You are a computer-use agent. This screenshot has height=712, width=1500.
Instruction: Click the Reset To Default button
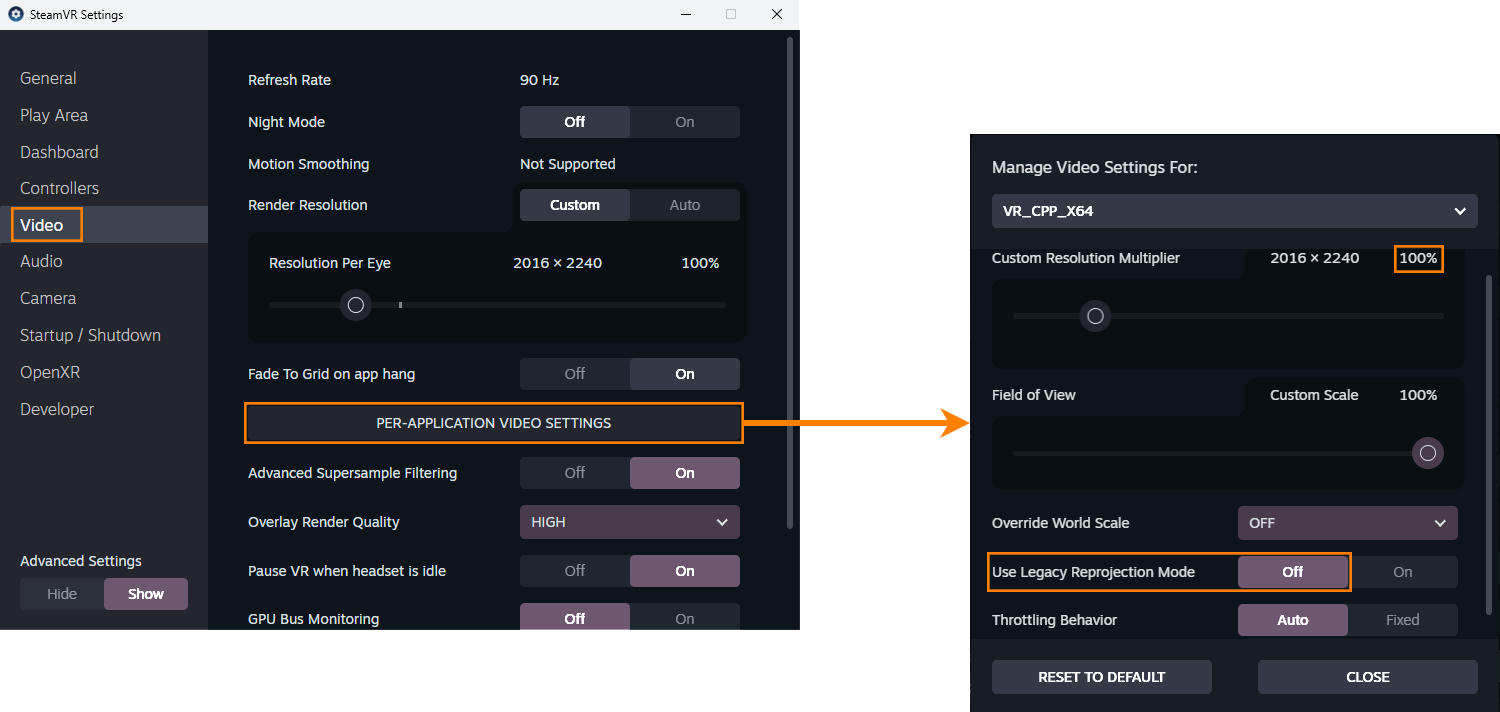click(x=1101, y=677)
